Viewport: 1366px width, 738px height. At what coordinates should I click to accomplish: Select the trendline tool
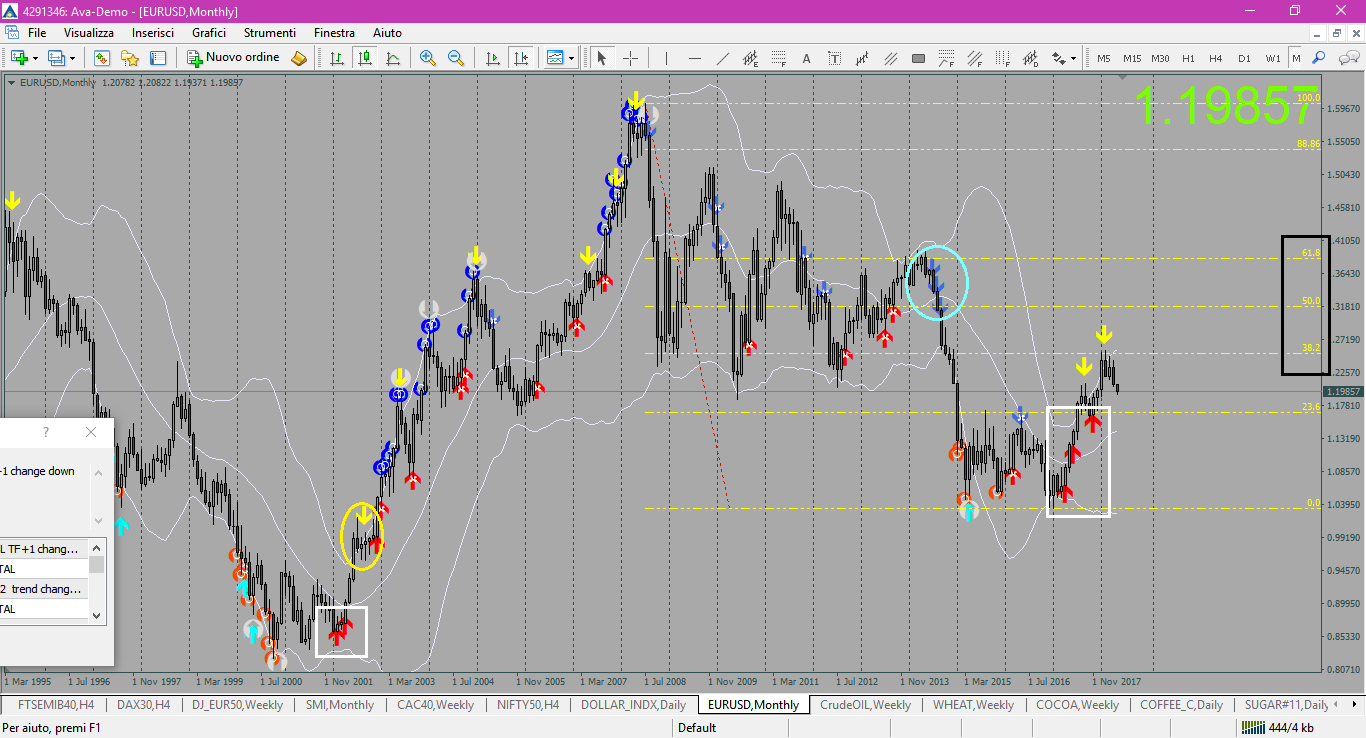tap(722, 58)
